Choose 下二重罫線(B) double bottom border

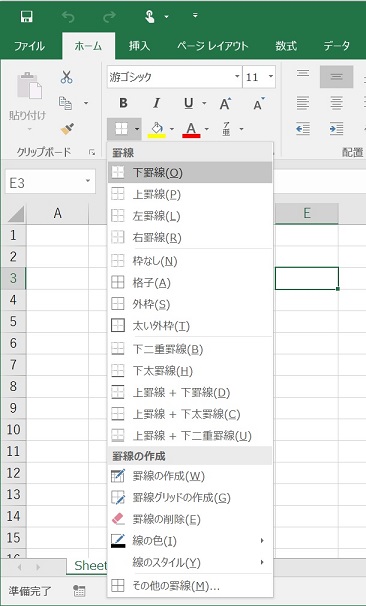point(190,349)
